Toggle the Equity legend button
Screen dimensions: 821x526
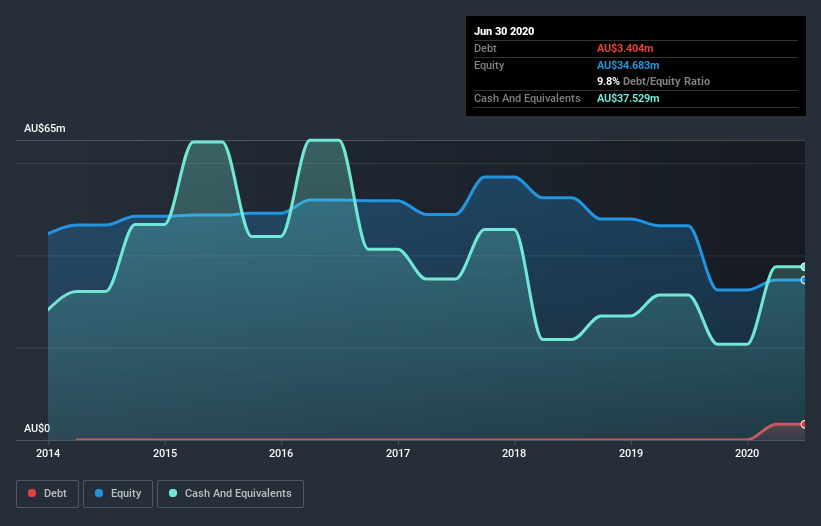point(118,494)
